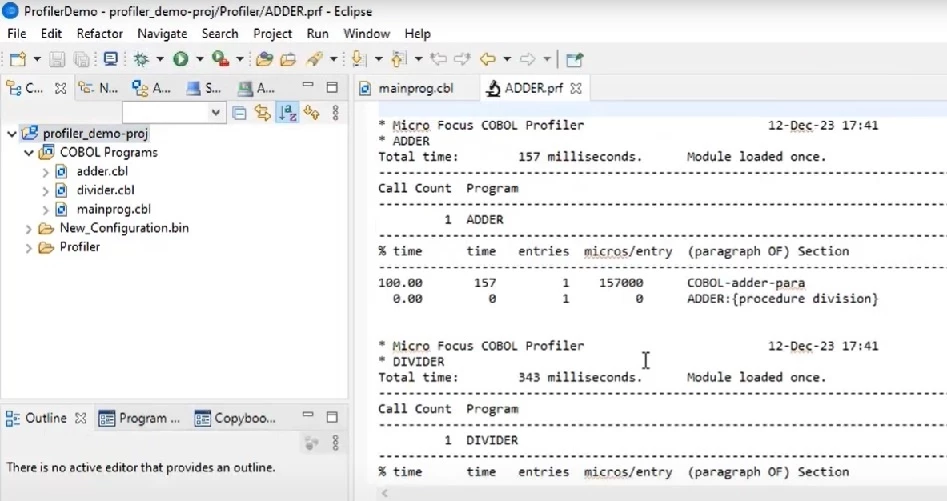Toggle Link with Editor in explorer
The height and width of the screenshot is (501, 947).
pos(262,112)
